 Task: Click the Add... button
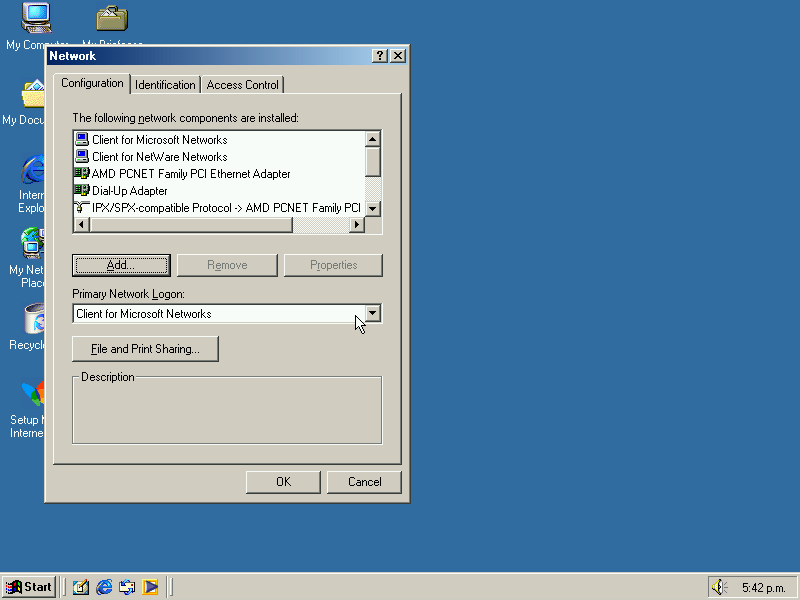click(121, 265)
